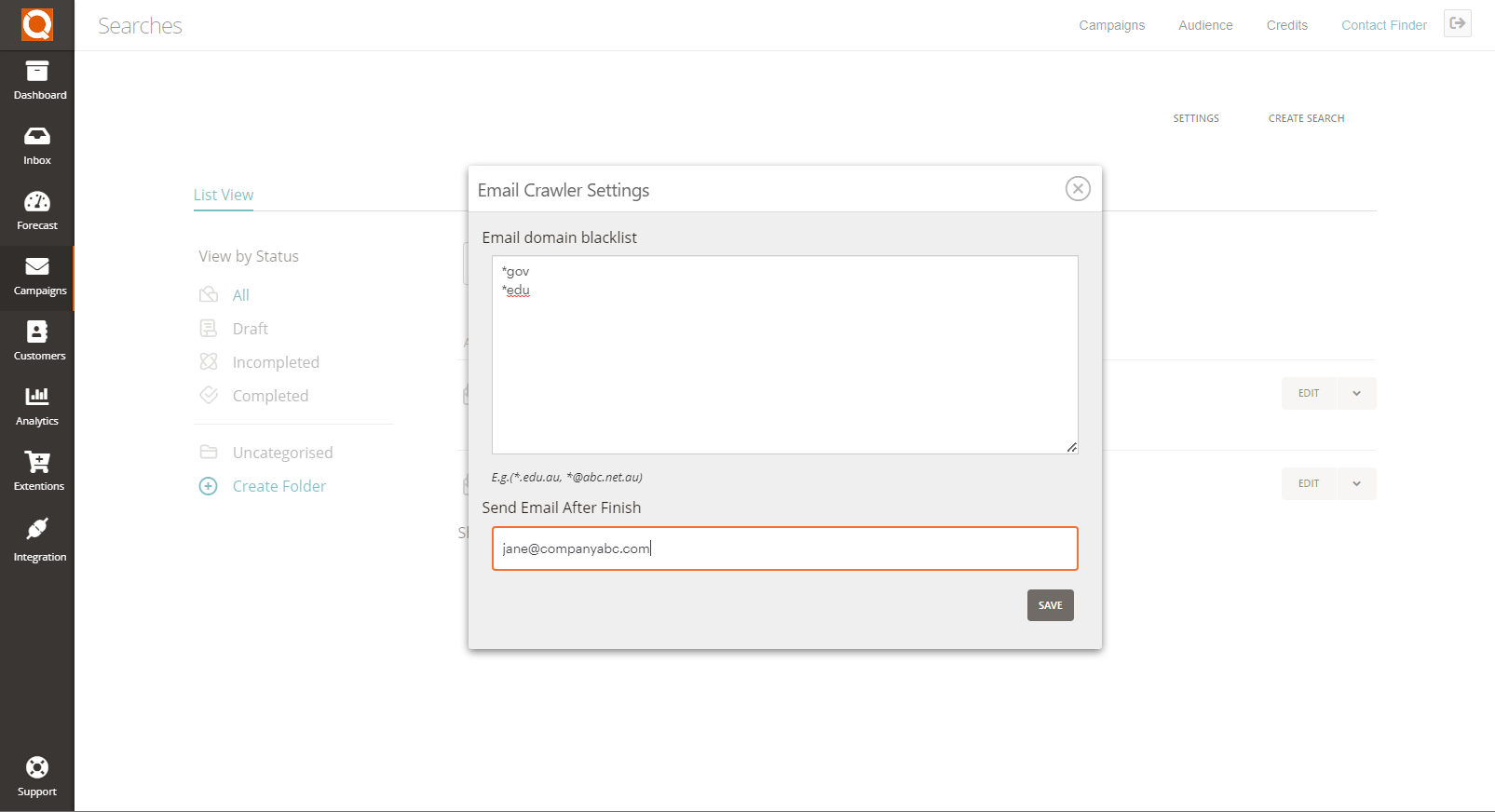Filter searches by Incompleted status
The width and height of the screenshot is (1495, 812).
[x=276, y=362]
